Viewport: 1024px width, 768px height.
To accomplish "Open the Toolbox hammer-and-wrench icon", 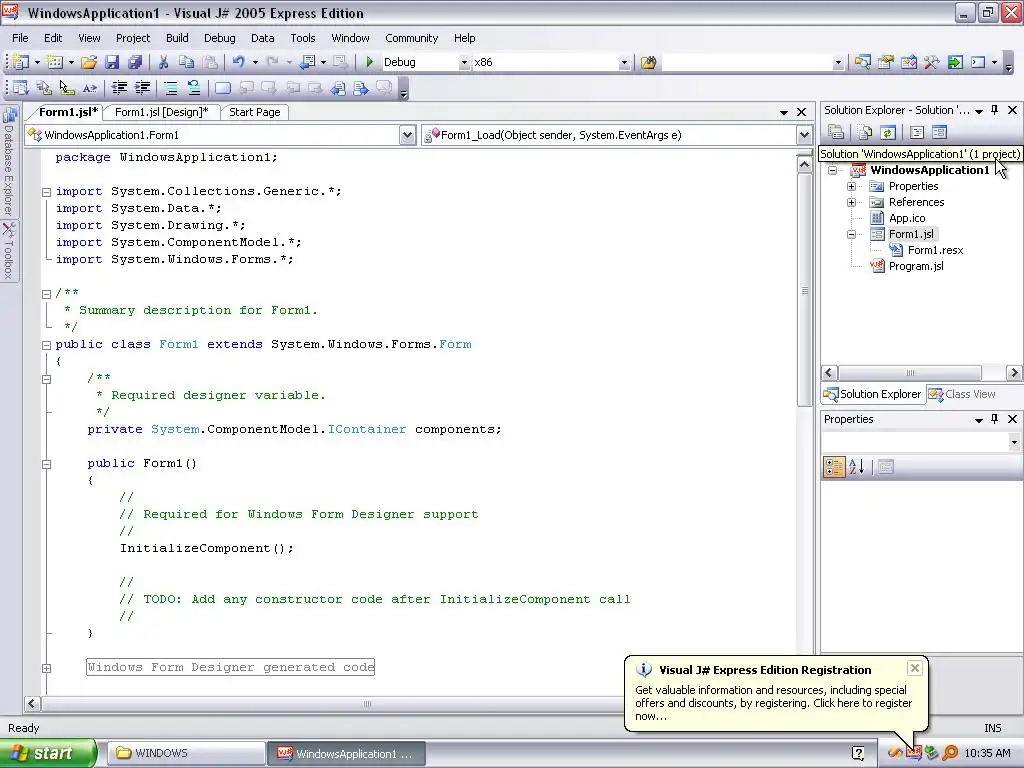I will tap(931, 62).
